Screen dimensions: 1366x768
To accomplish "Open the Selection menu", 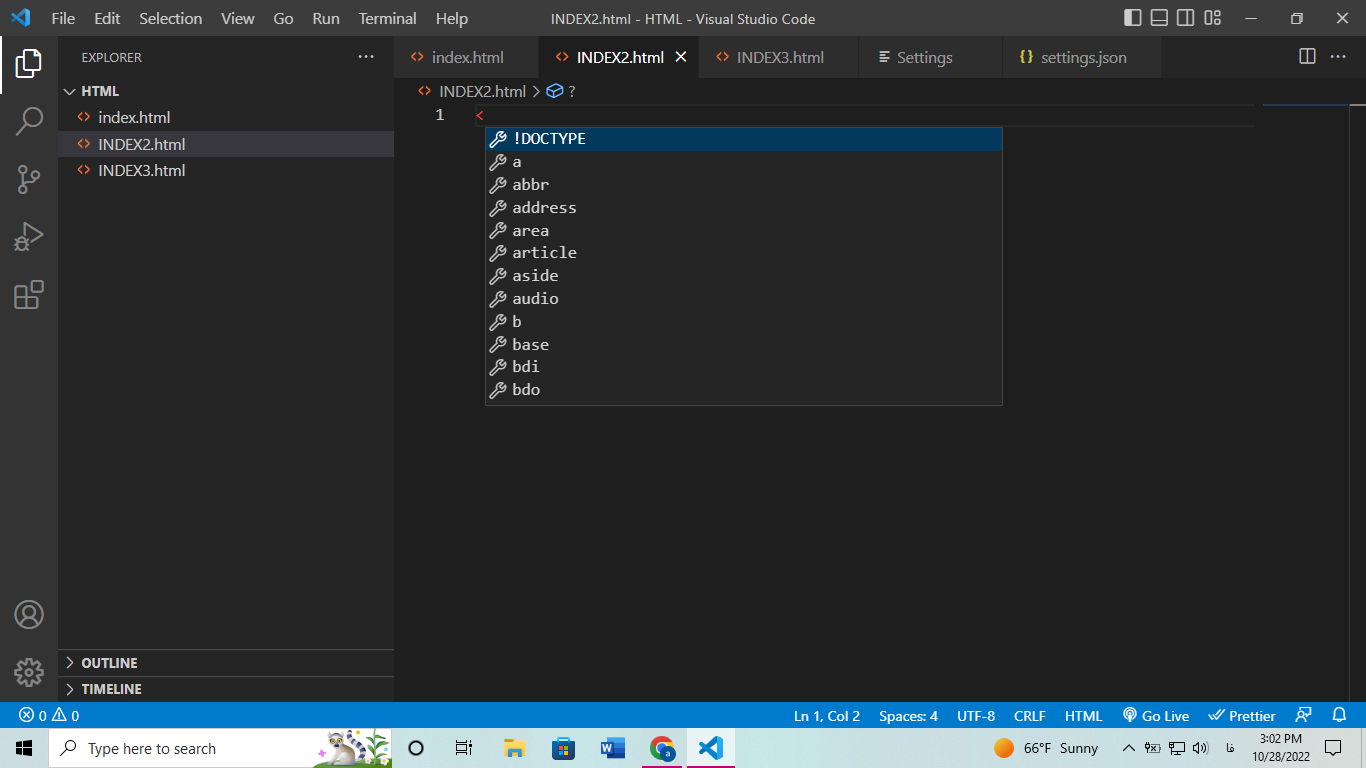I will coord(170,19).
